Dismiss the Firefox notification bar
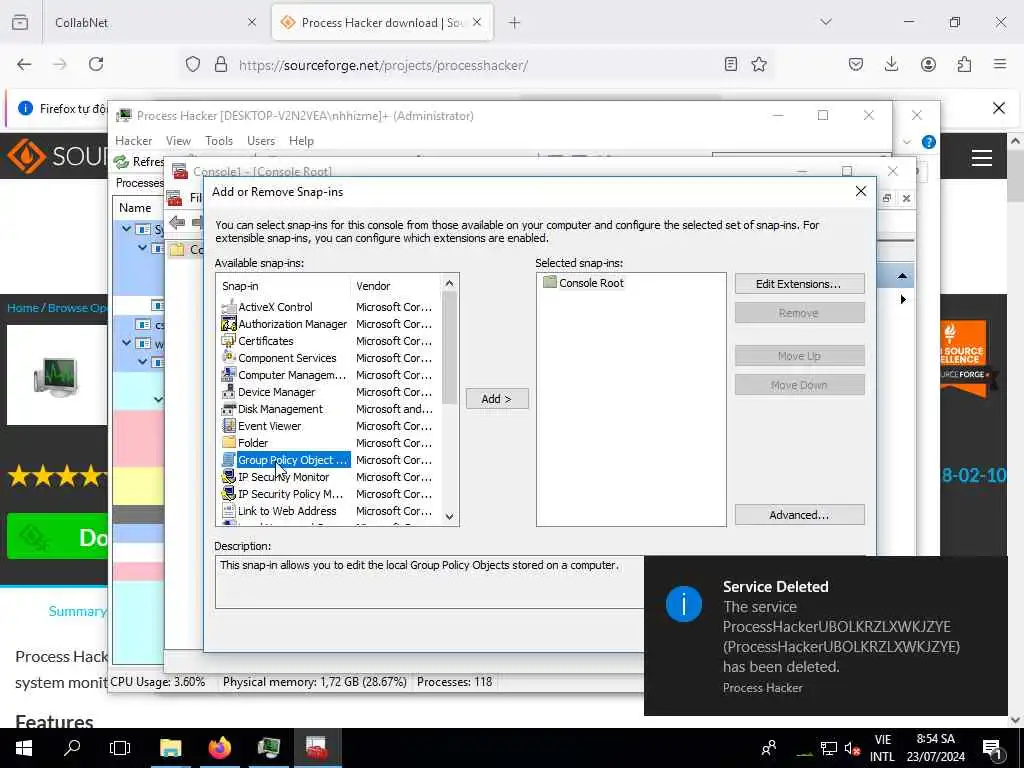1024x768 pixels. 999,108
